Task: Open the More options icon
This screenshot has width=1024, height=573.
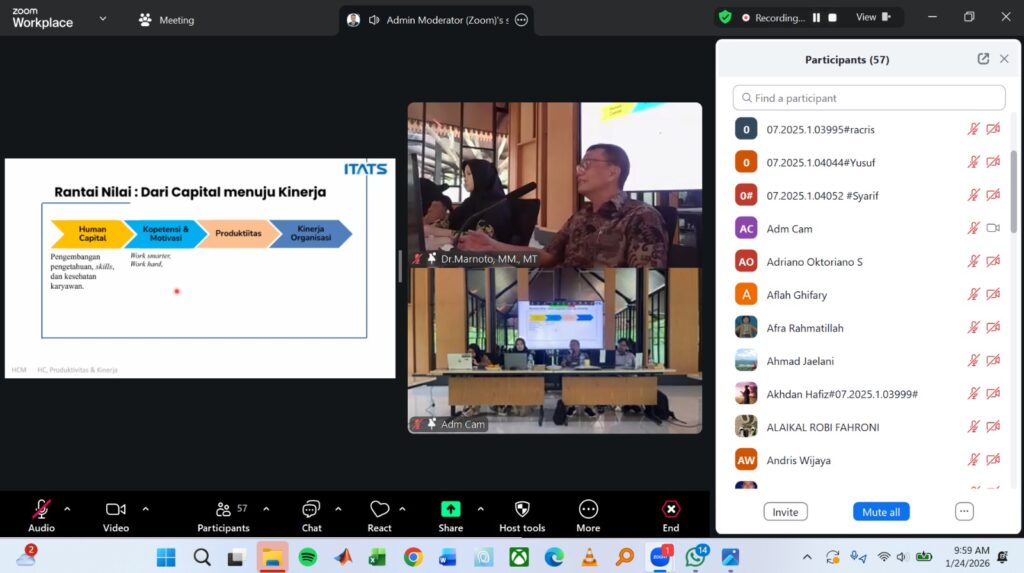Action: click(x=588, y=510)
